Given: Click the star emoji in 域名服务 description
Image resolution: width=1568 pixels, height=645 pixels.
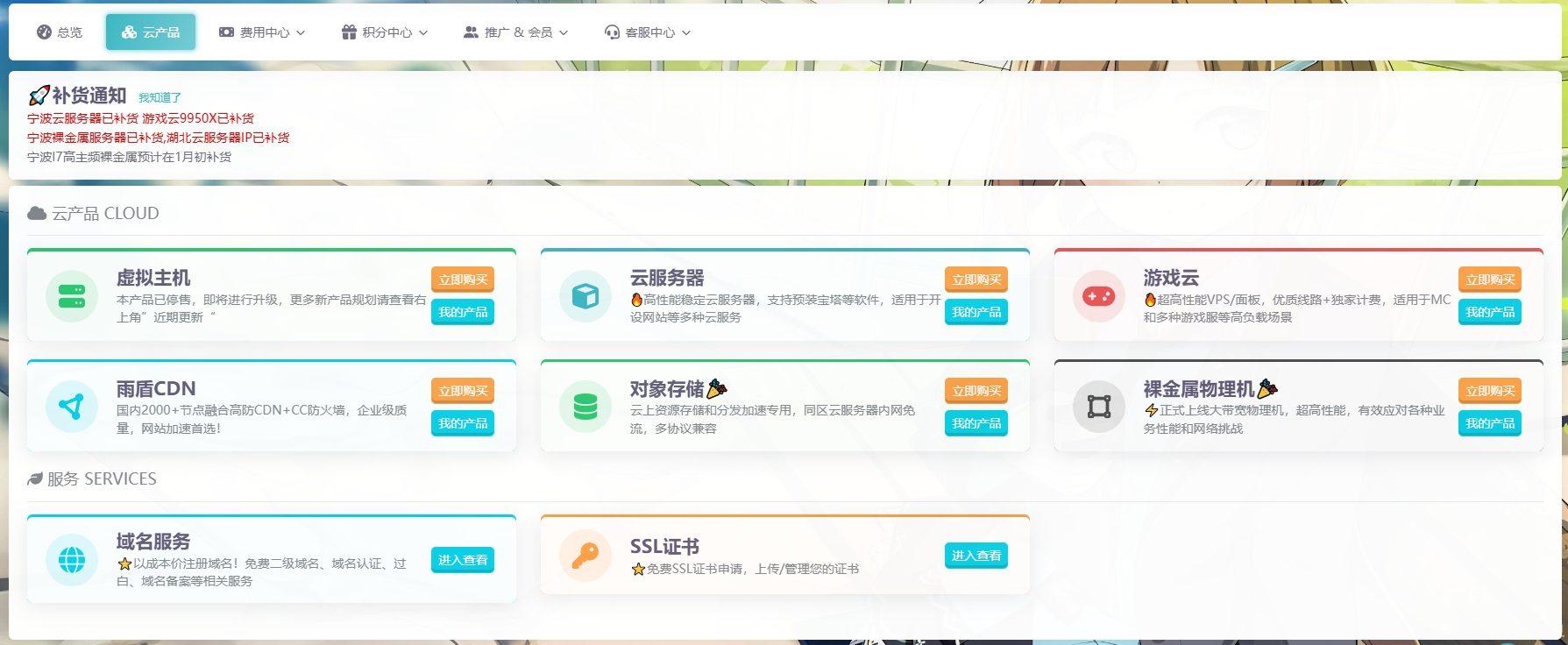Looking at the screenshot, I should [124, 563].
